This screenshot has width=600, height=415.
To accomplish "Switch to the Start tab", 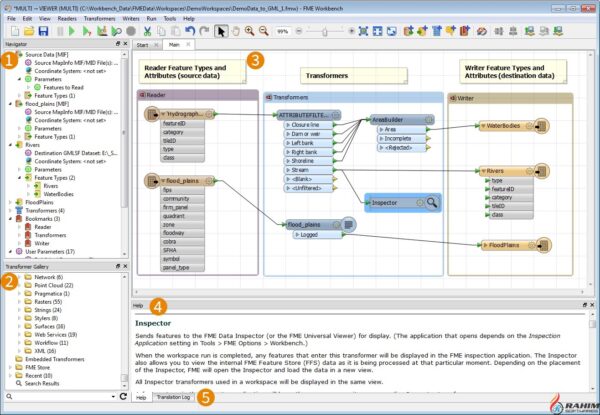I will click(x=142, y=45).
